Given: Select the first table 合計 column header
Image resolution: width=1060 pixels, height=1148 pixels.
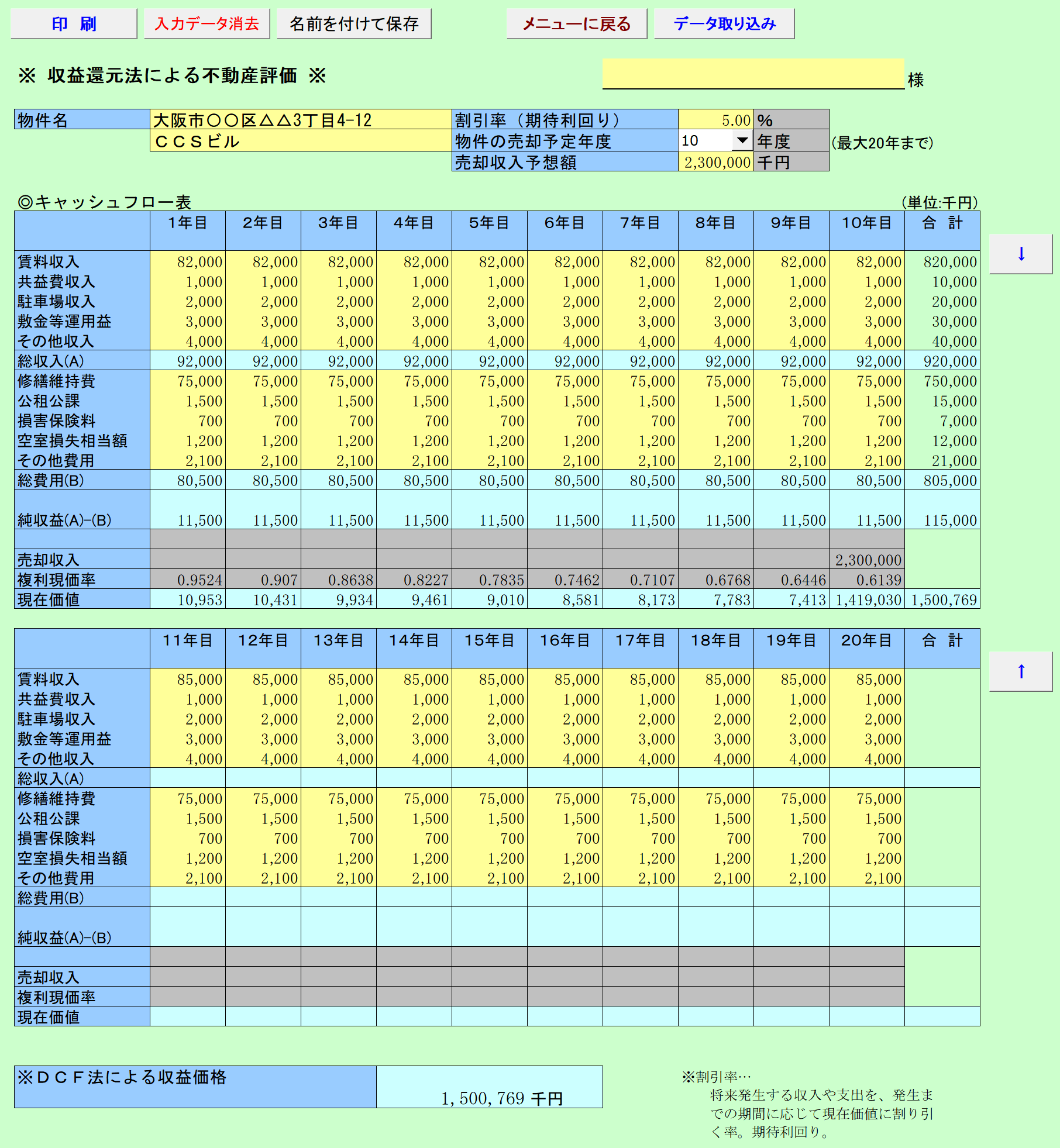Looking at the screenshot, I should (942, 231).
